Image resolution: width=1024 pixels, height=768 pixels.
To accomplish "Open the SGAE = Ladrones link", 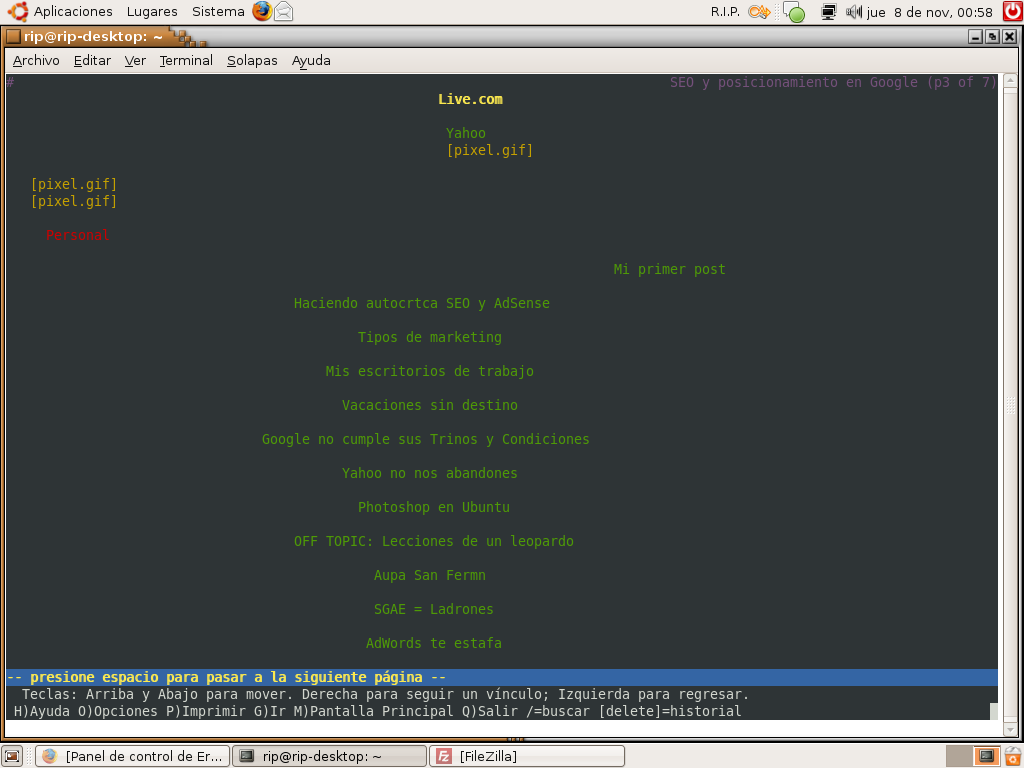I will tap(434, 609).
